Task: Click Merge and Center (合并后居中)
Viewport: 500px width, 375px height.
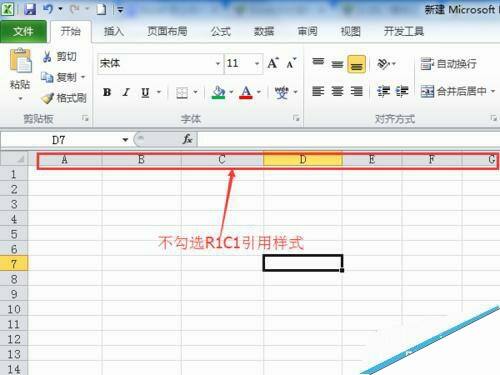Action: click(453, 91)
